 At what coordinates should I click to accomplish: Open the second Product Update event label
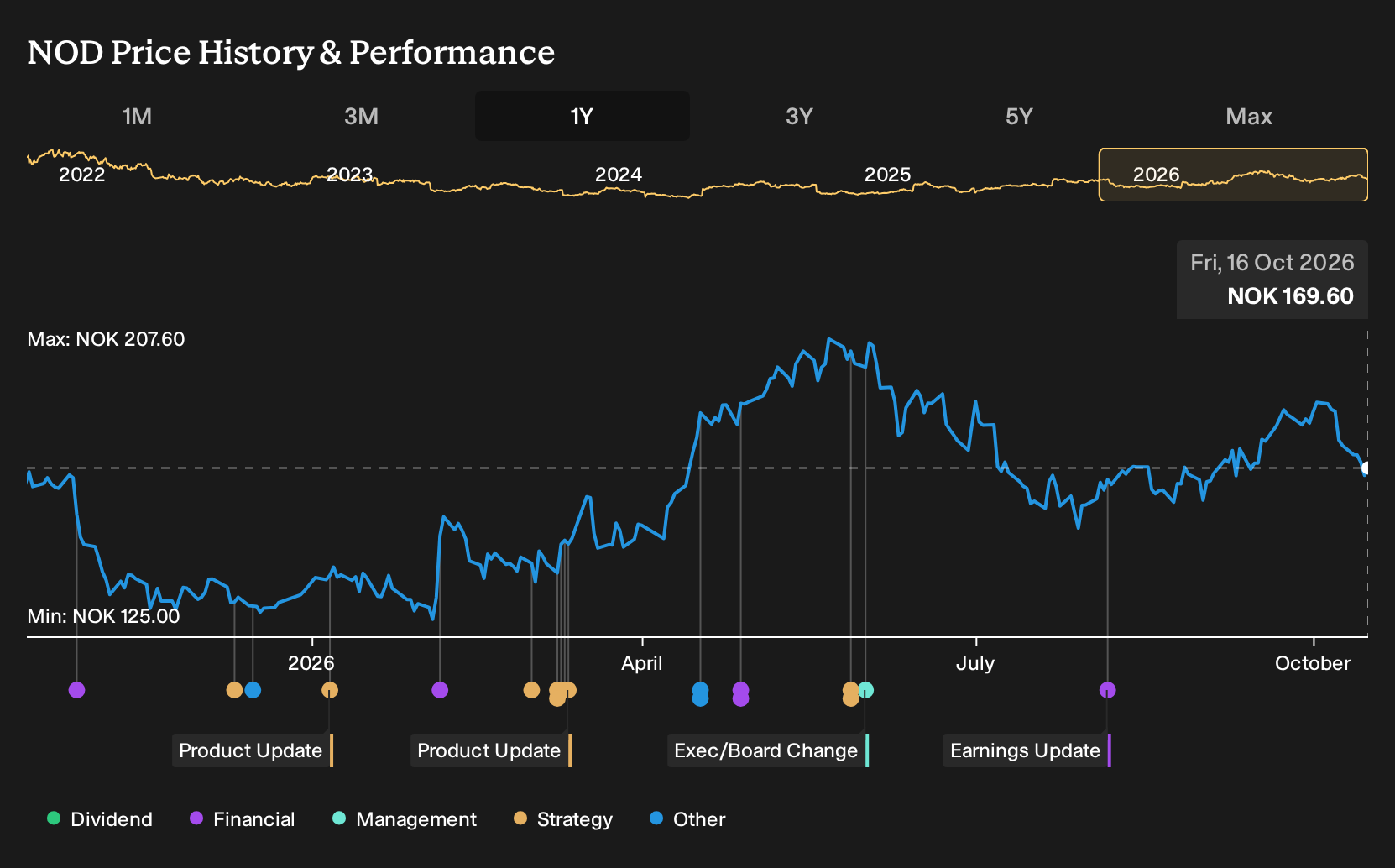click(491, 750)
